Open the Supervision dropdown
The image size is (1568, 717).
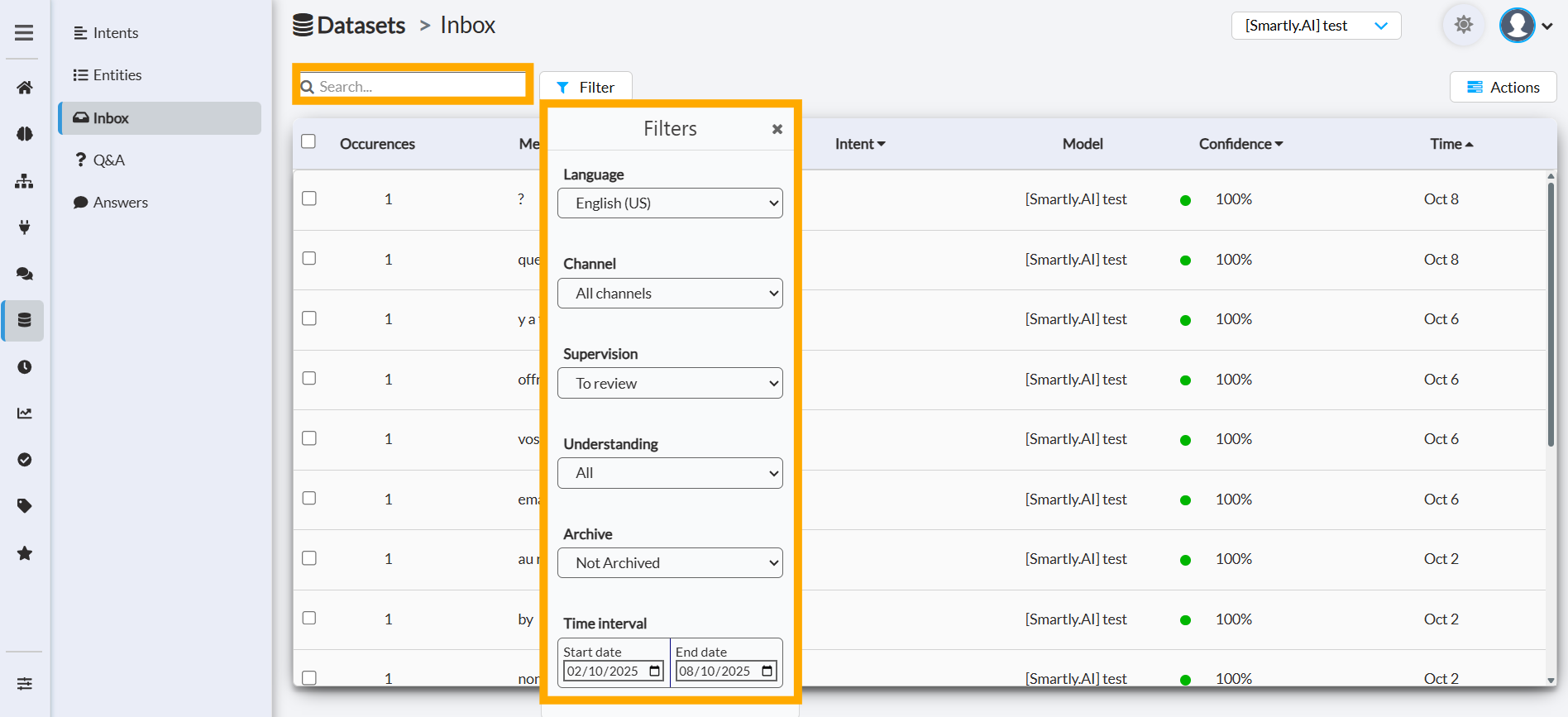(670, 383)
